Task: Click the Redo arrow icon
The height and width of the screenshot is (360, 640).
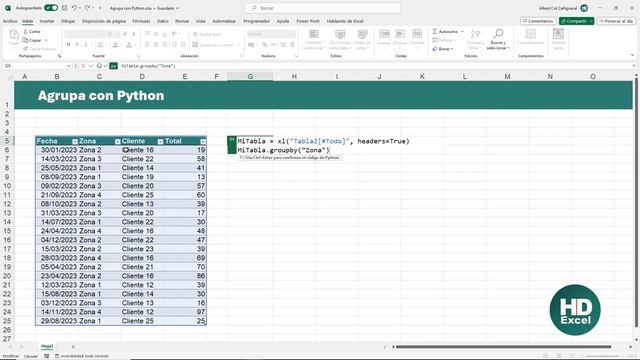Action: point(87,8)
